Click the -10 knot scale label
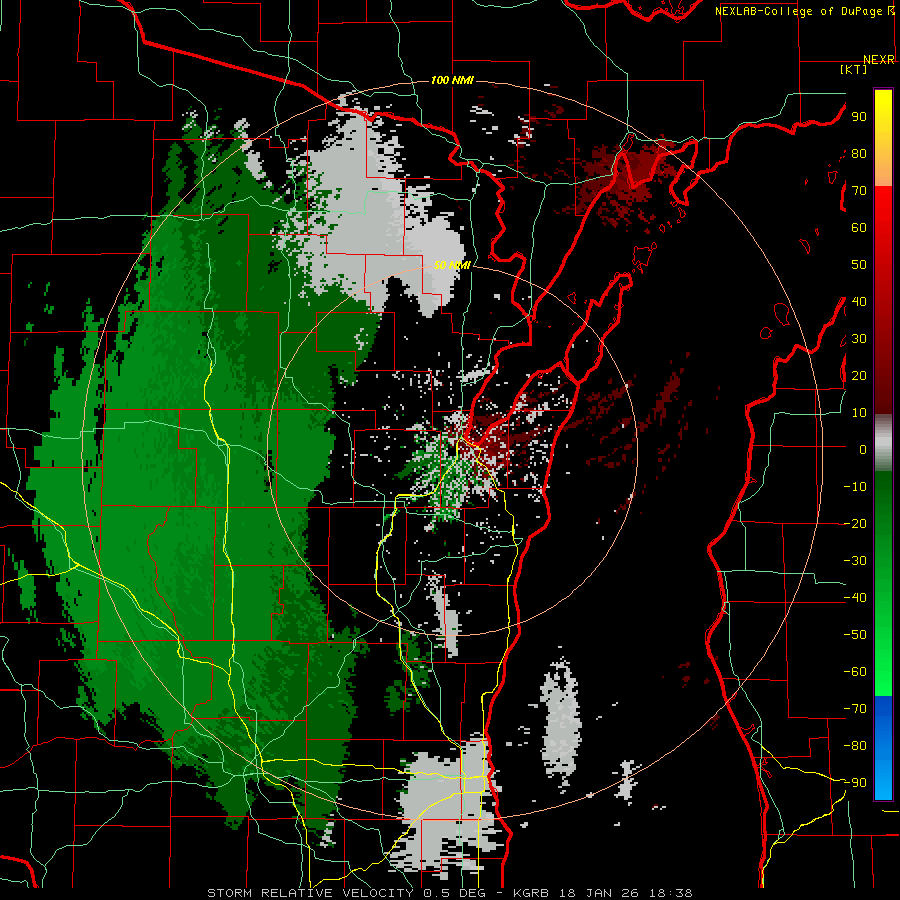Screen dimensions: 900x900 [855, 487]
